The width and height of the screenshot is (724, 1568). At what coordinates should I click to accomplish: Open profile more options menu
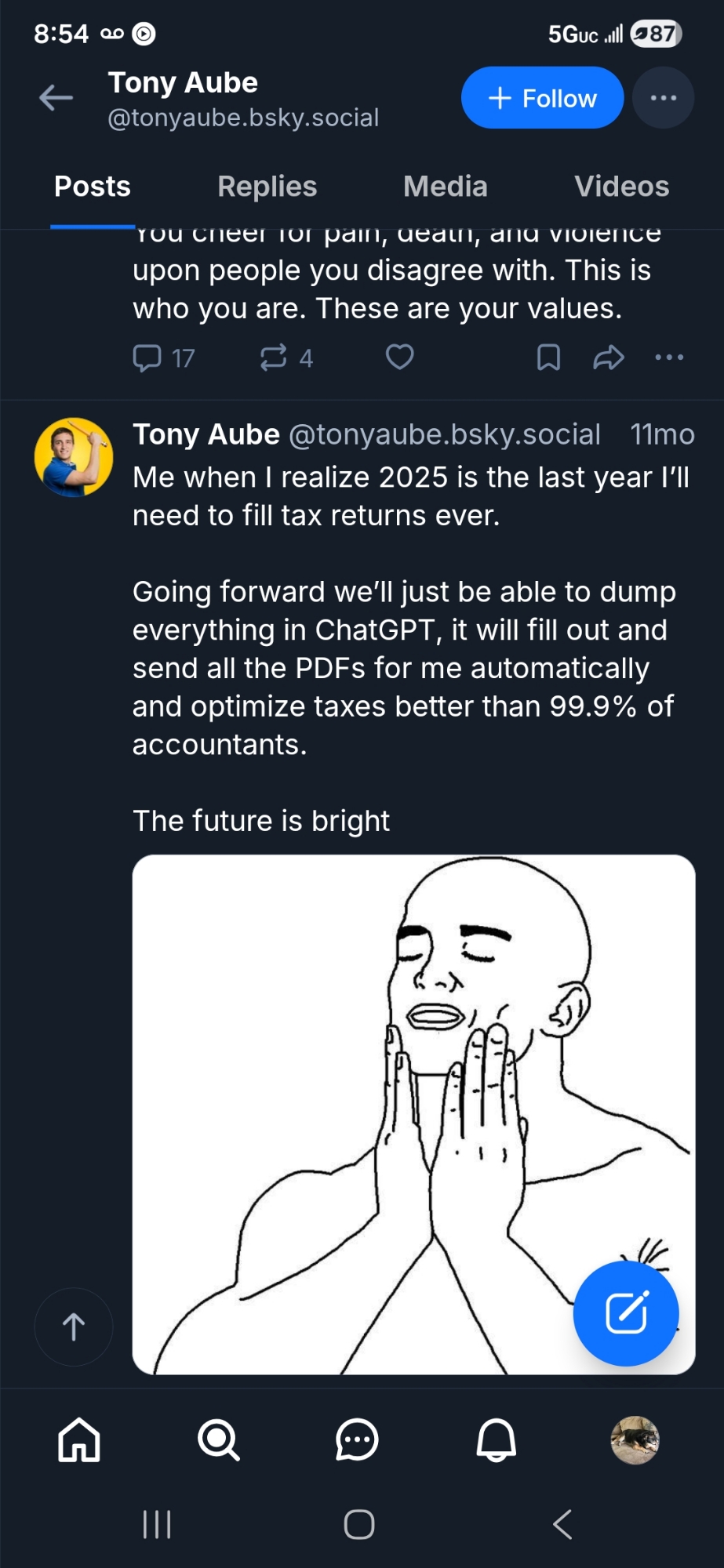663,98
